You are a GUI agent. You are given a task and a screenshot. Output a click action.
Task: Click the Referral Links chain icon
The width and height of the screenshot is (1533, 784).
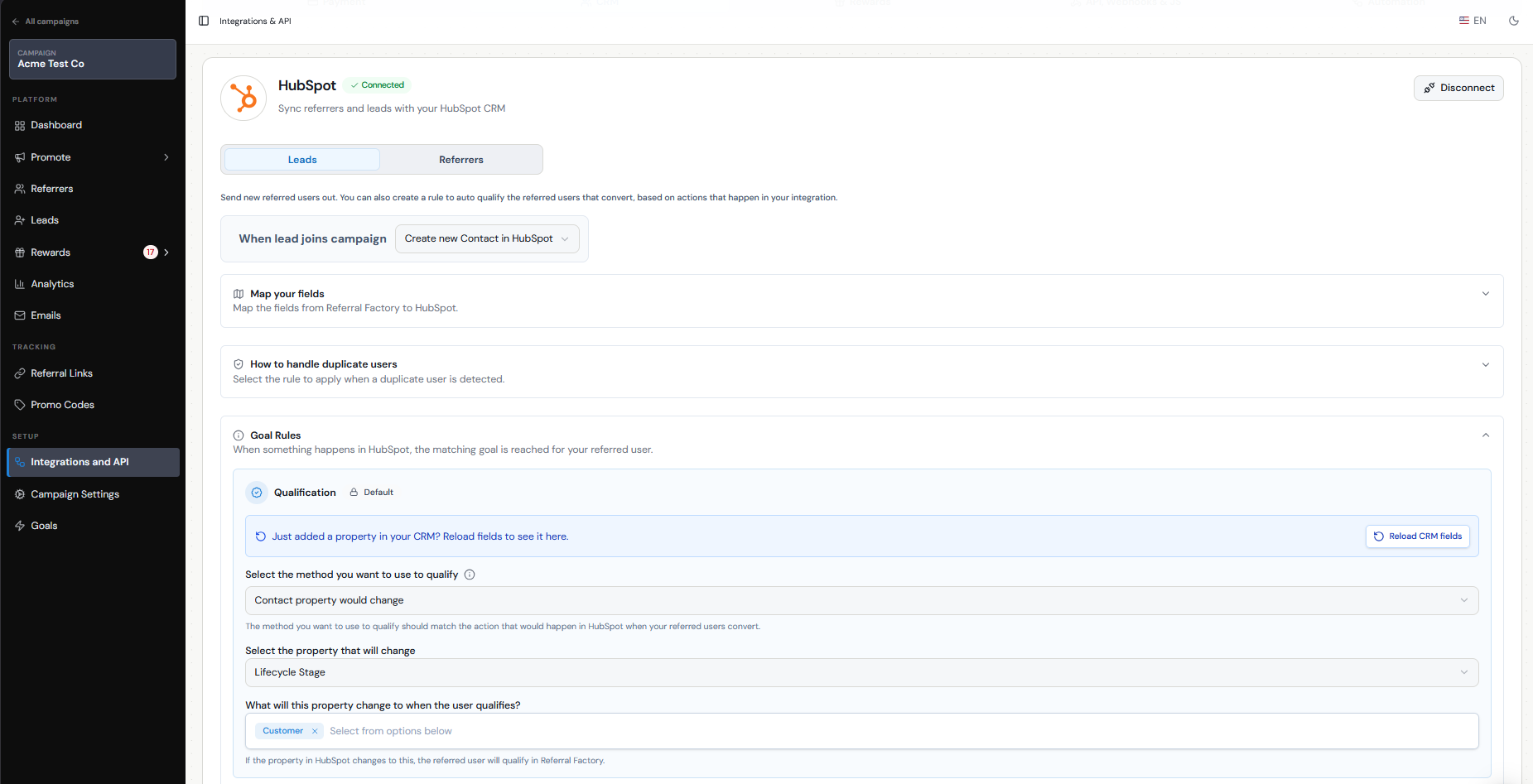[x=20, y=373]
